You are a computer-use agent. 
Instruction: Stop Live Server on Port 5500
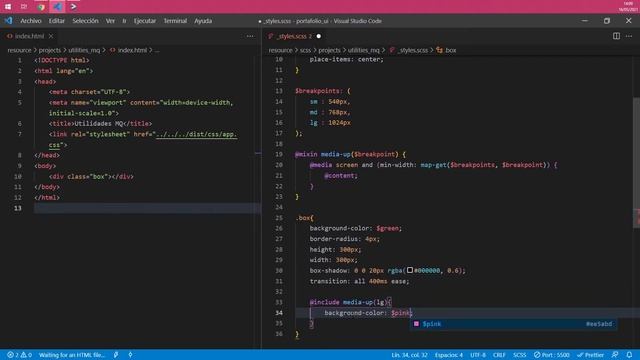coord(551,355)
